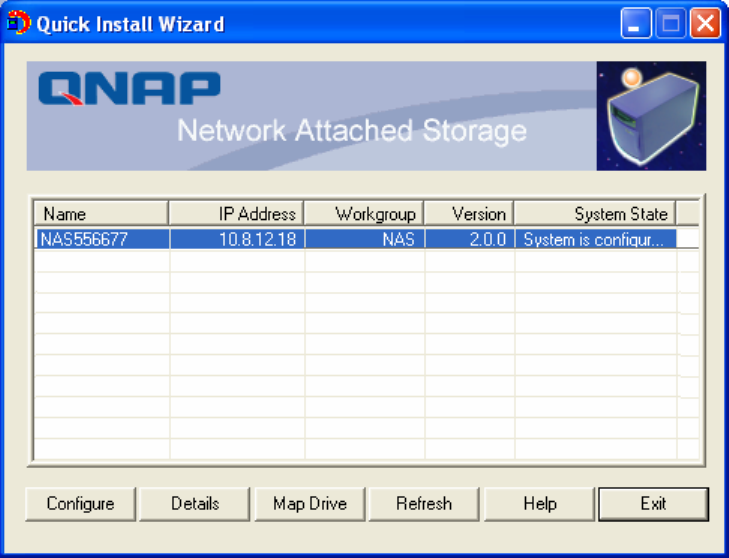The height and width of the screenshot is (558, 729).
Task: Select the 10.8.12.18 IP address cell
Action: click(x=237, y=239)
